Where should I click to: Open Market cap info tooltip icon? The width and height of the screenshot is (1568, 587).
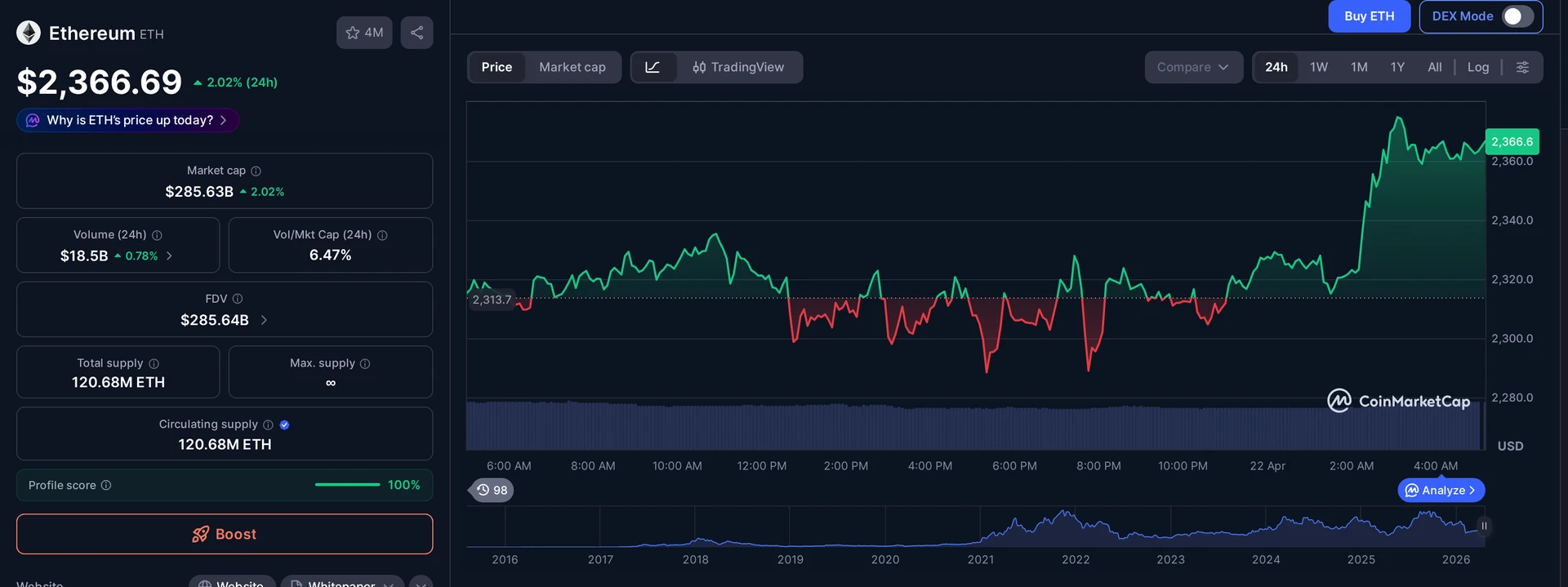[x=256, y=171]
